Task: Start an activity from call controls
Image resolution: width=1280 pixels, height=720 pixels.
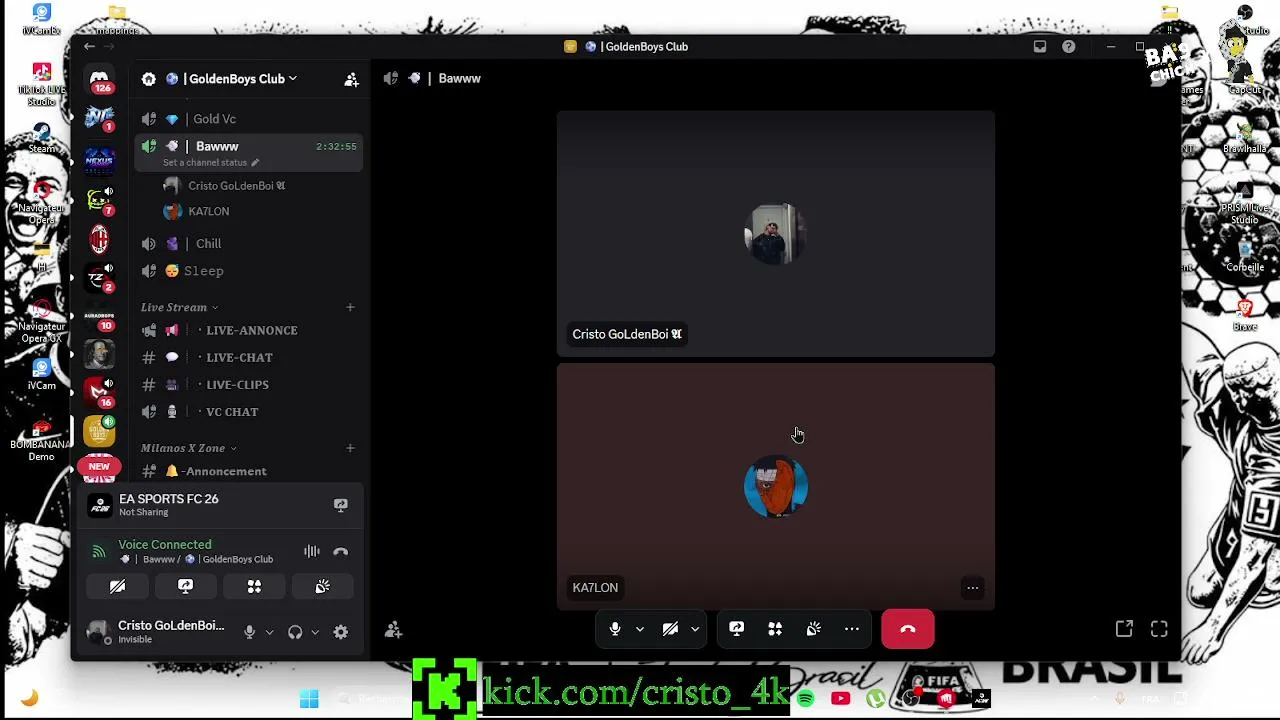Action: coord(775,629)
